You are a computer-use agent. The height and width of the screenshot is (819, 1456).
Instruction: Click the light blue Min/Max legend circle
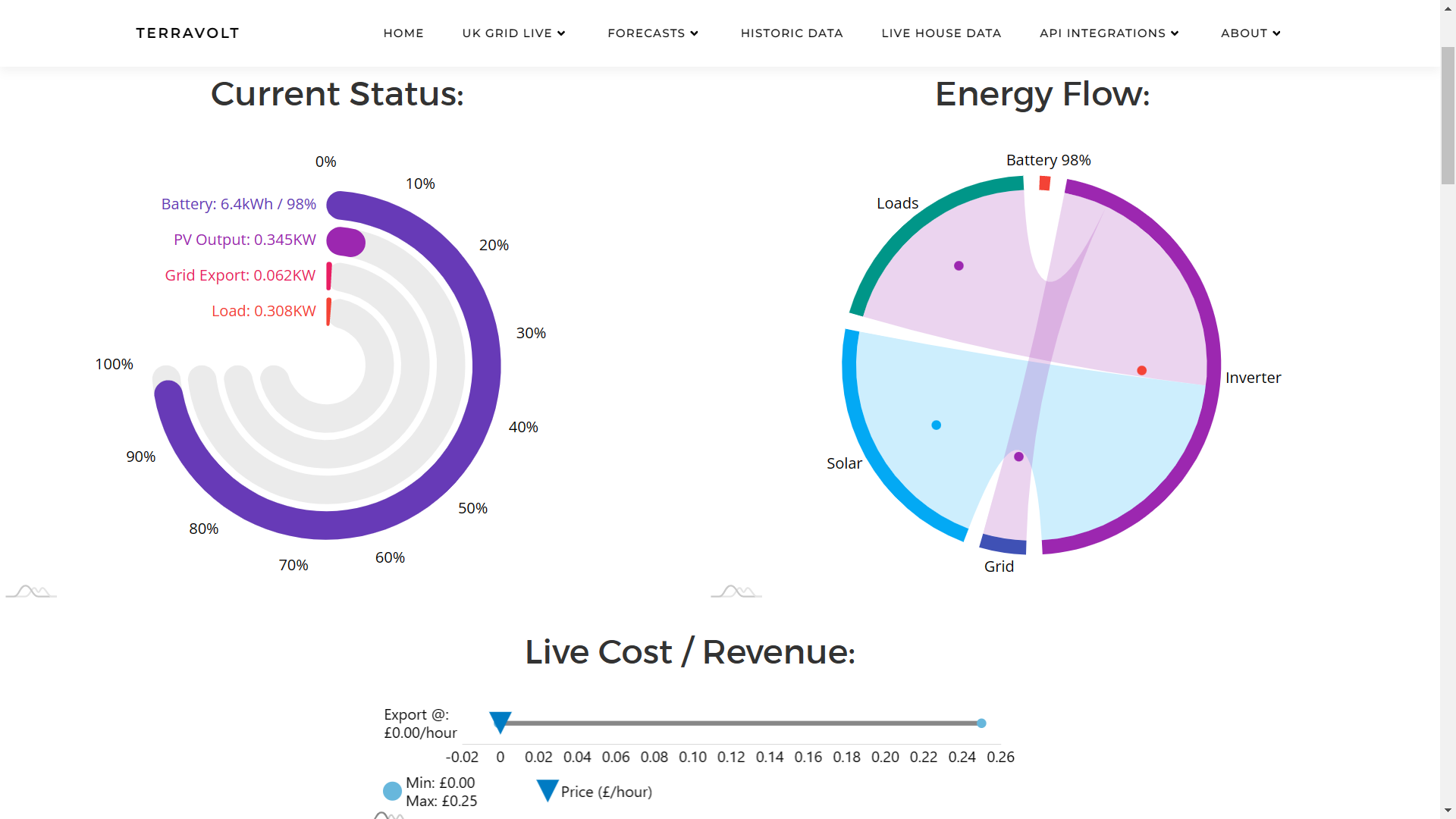[392, 792]
